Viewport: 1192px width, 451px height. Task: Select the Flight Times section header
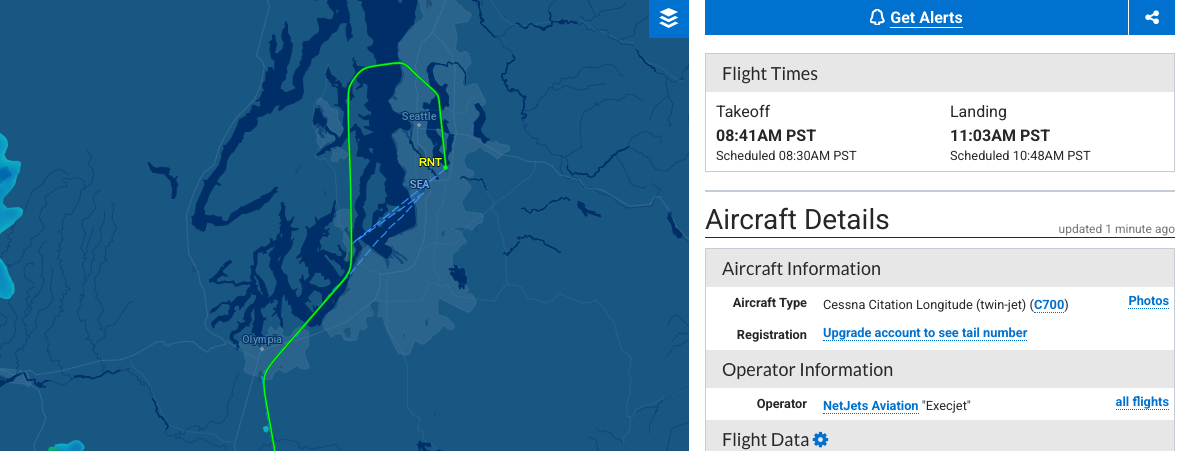(x=769, y=74)
